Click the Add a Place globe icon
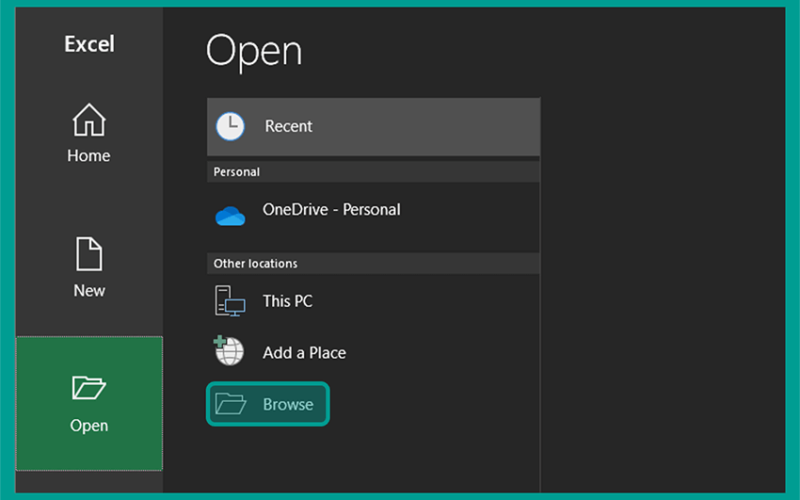Screen dimensions: 800x500 [x=229, y=351]
